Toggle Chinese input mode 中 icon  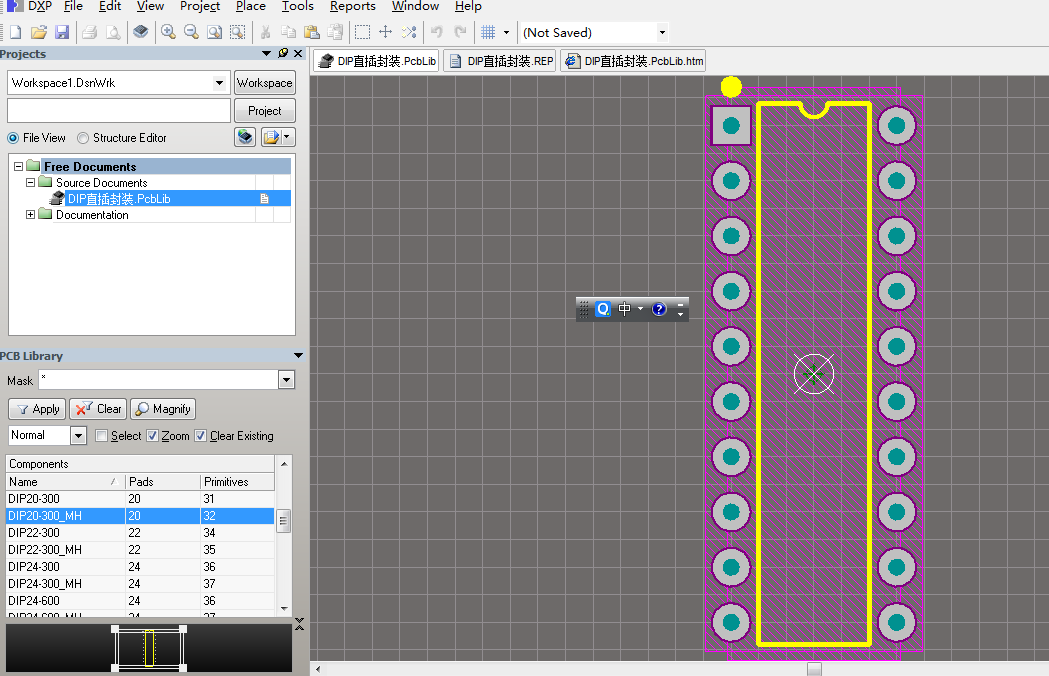[624, 309]
